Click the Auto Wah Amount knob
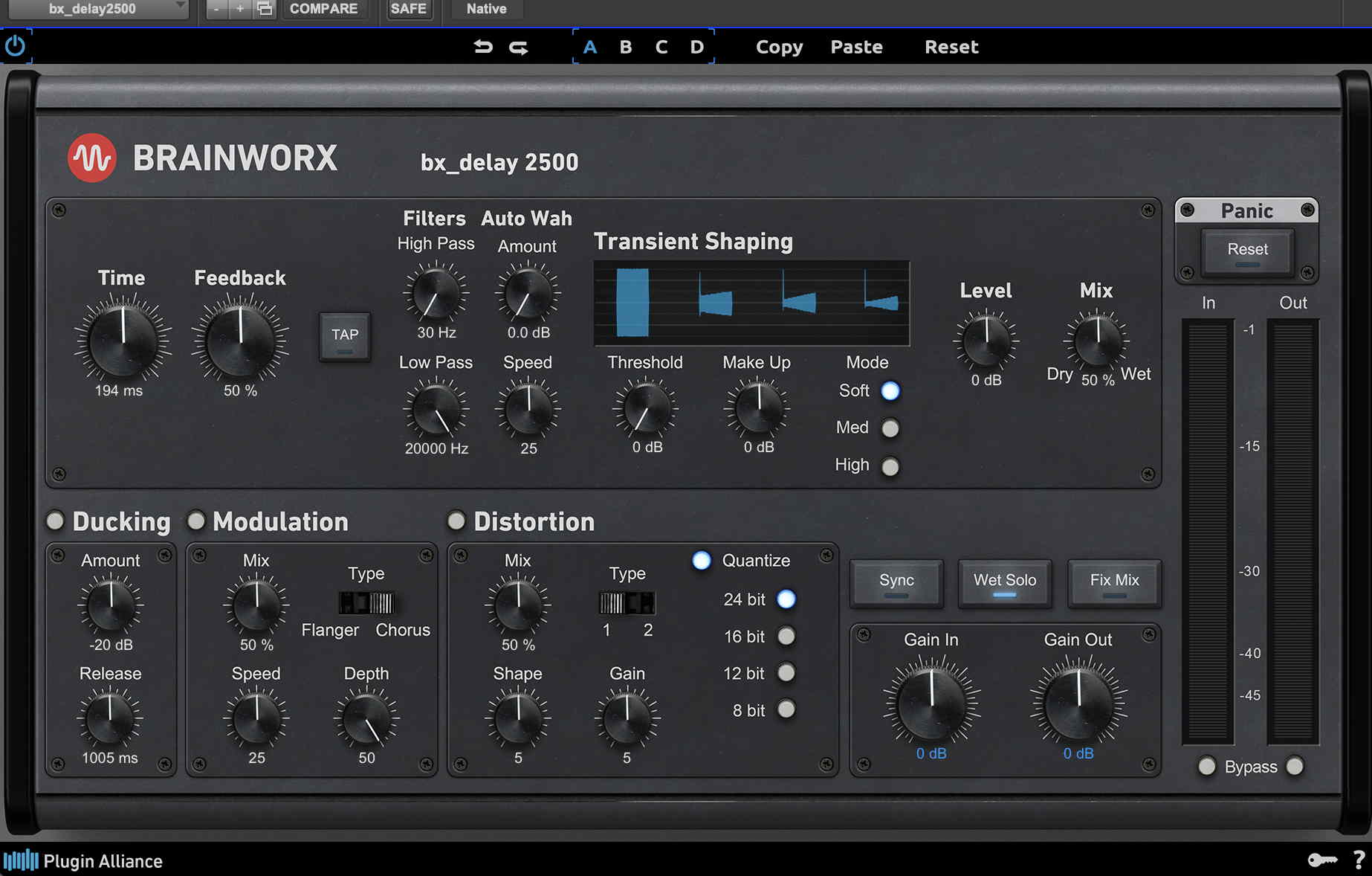 coord(528,294)
